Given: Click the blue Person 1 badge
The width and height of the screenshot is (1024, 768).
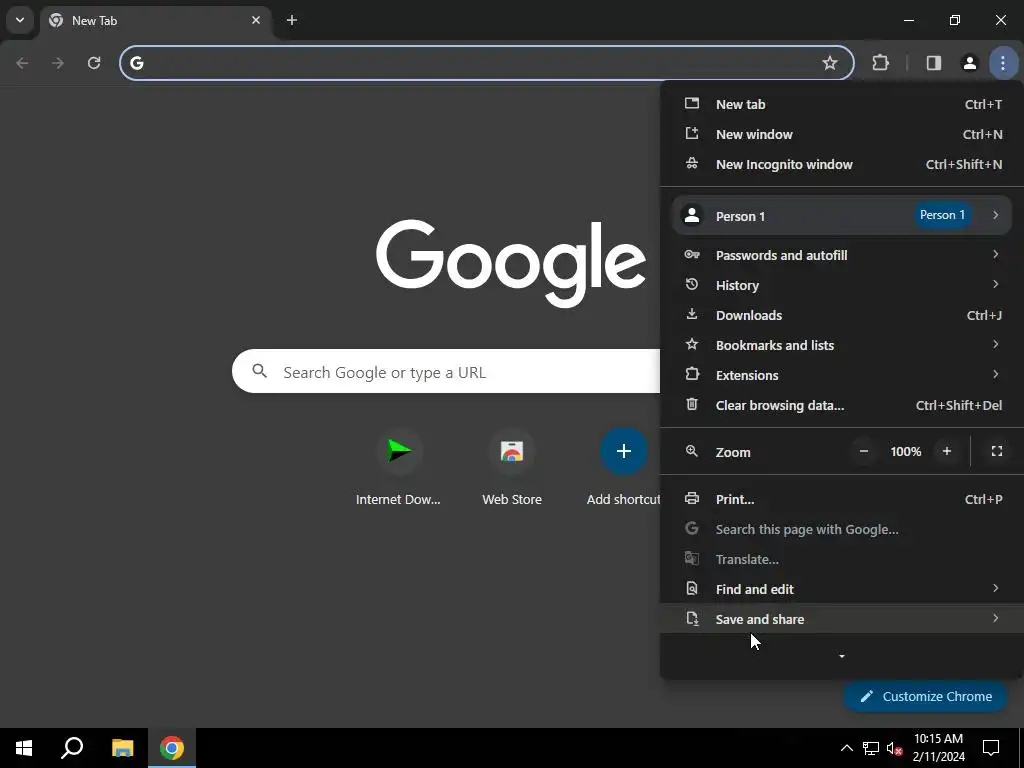Looking at the screenshot, I should click(942, 215).
